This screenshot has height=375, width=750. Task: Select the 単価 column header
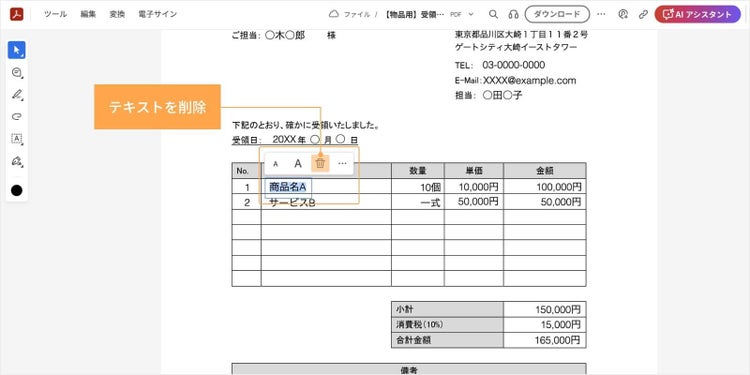point(474,171)
